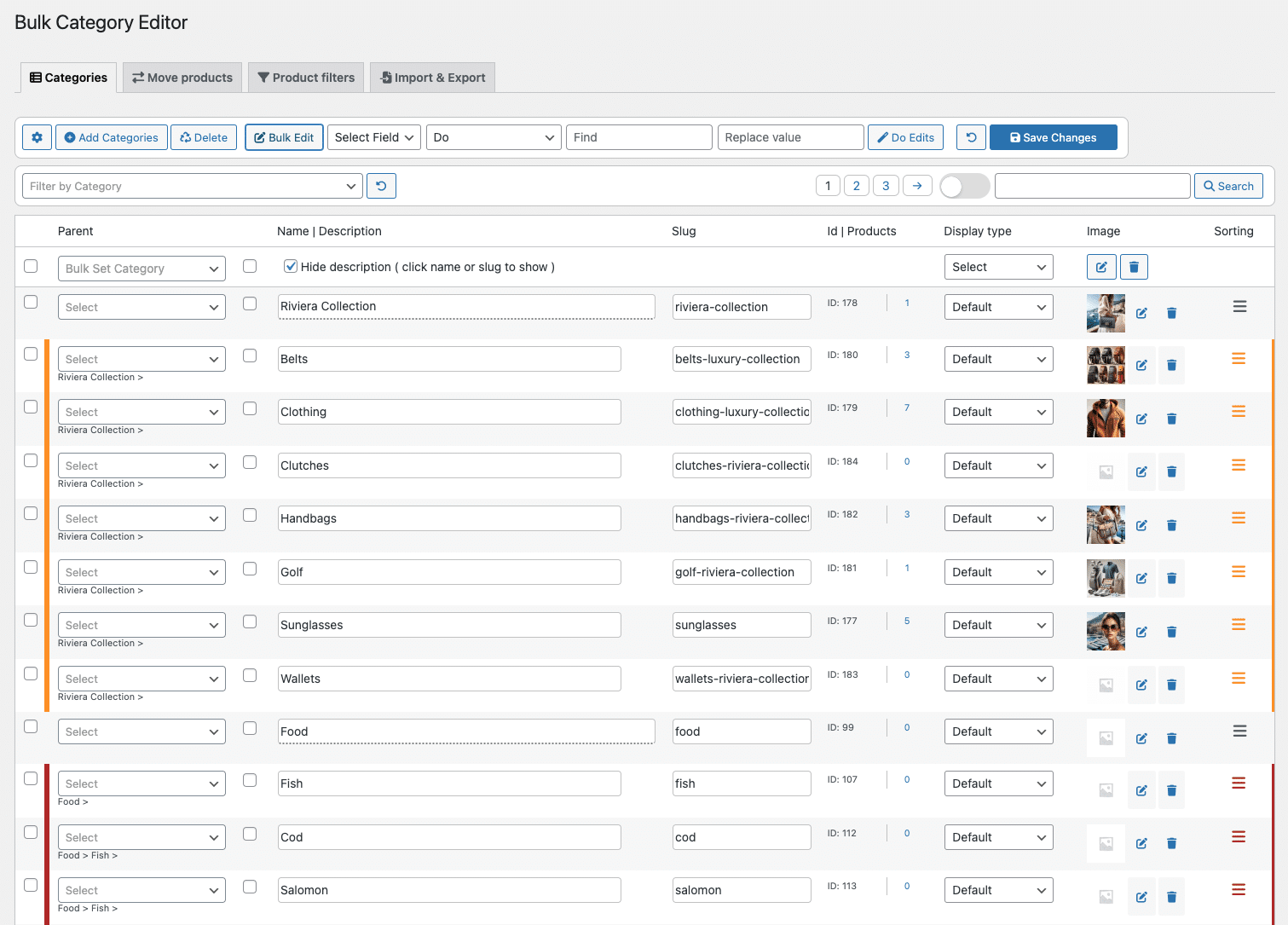This screenshot has height=925, width=1288.
Task: Click trash icon in Wallets row
Action: click(x=1171, y=685)
